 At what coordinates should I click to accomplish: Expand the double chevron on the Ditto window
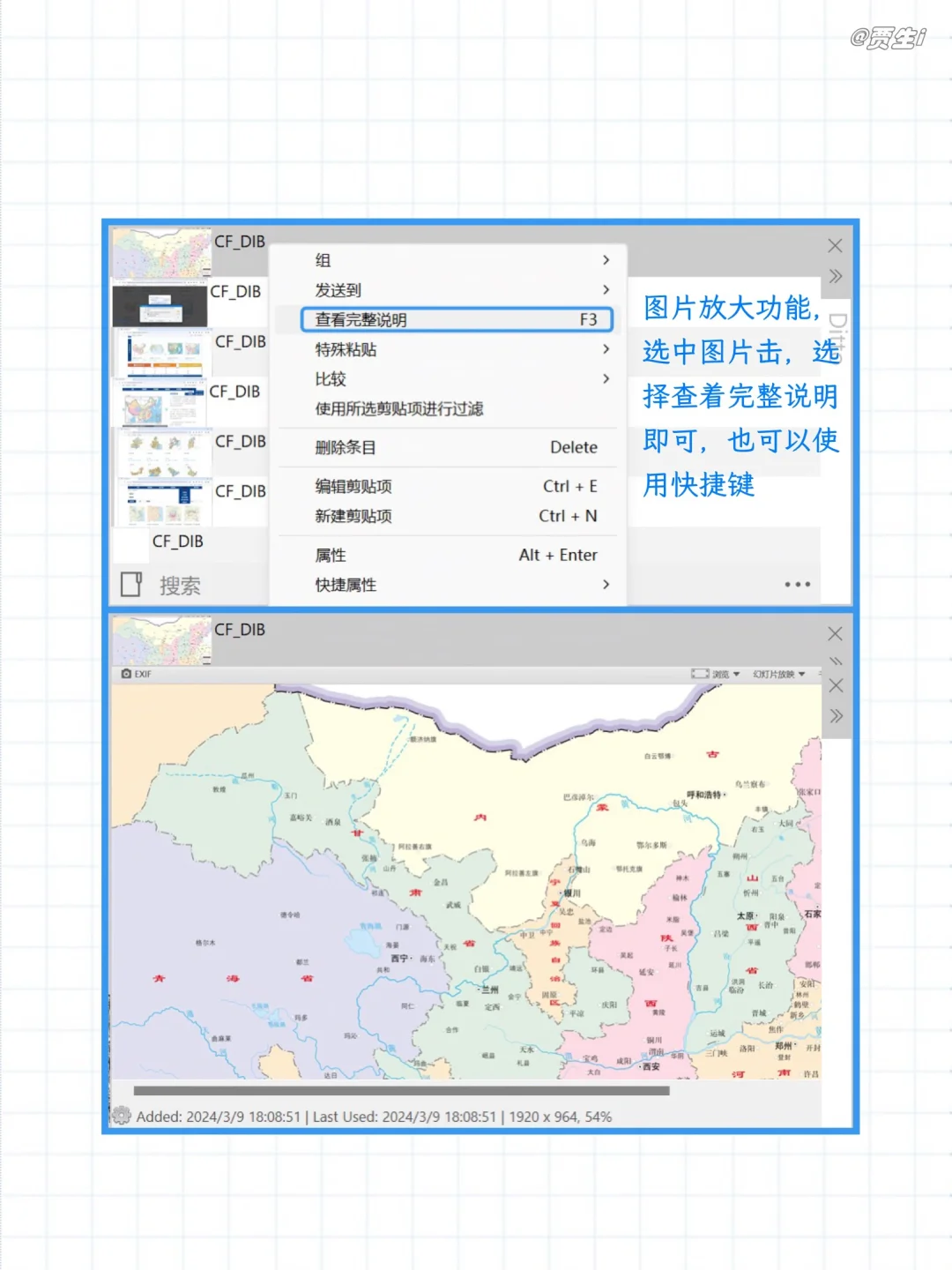[834, 275]
